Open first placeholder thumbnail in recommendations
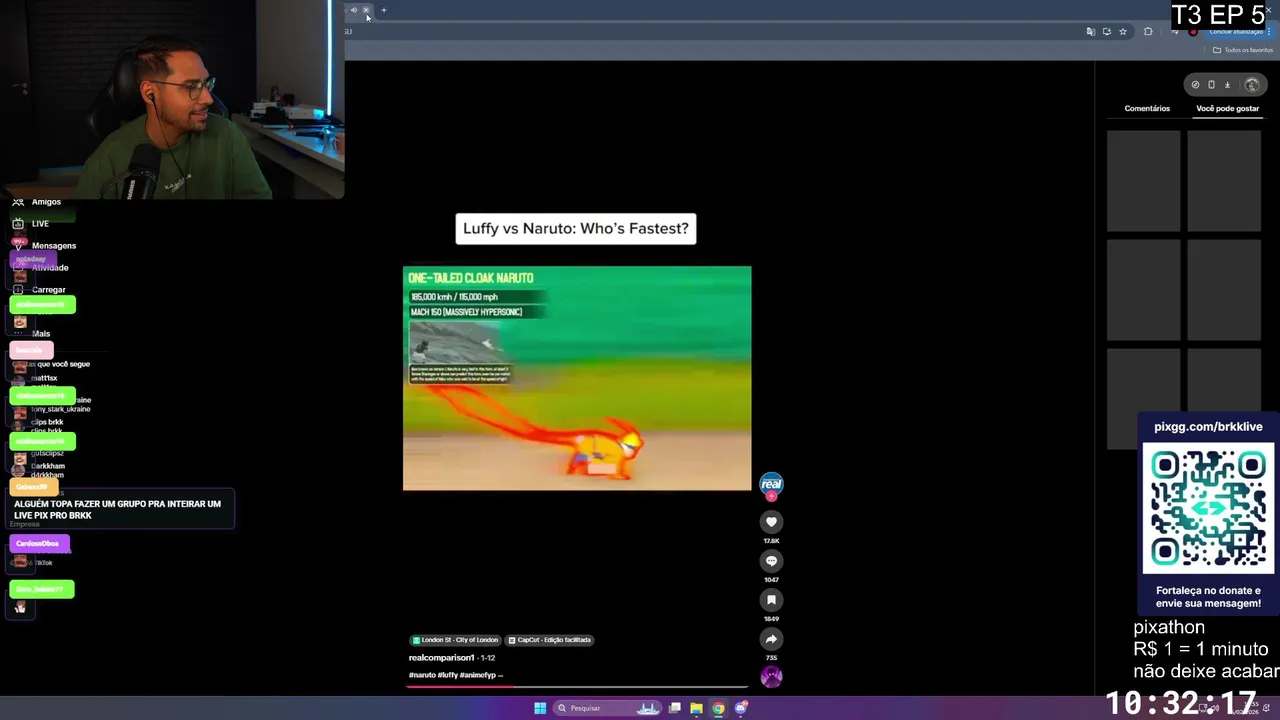Viewport: 1280px width, 720px height. (1143, 181)
